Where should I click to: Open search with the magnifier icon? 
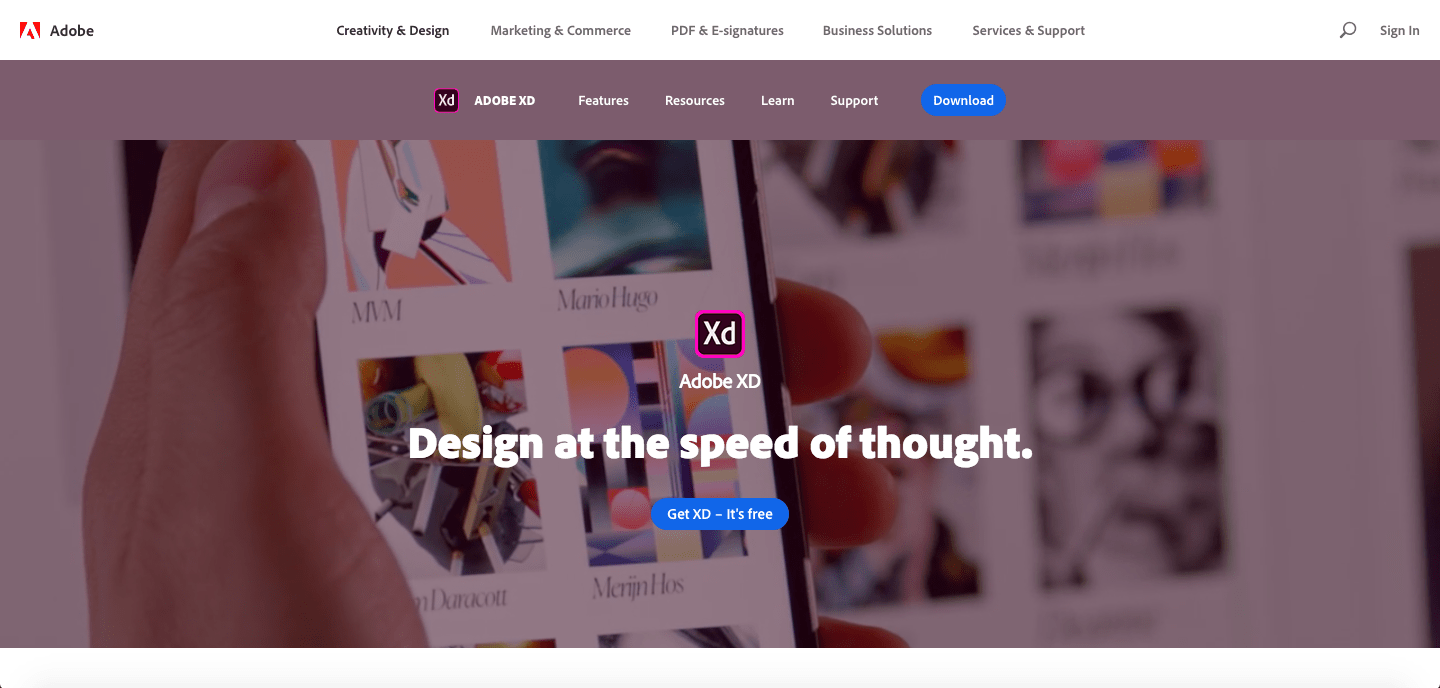point(1348,30)
